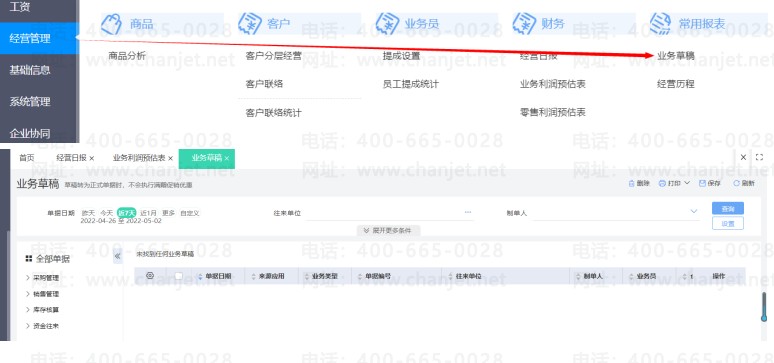Open 客户联络 link
The image size is (774, 363).
pos(264,84)
